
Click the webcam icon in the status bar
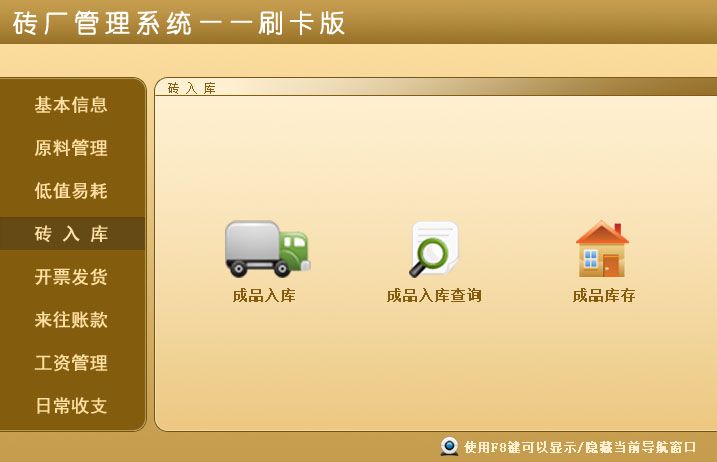pos(449,446)
